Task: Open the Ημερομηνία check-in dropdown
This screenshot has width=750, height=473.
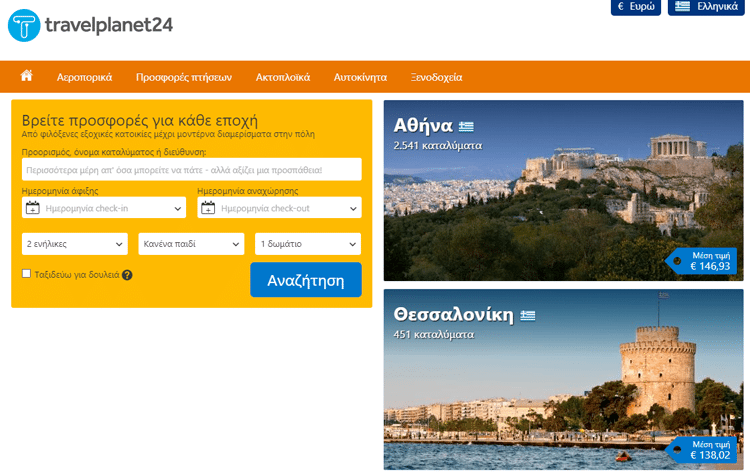Action: [x=104, y=208]
